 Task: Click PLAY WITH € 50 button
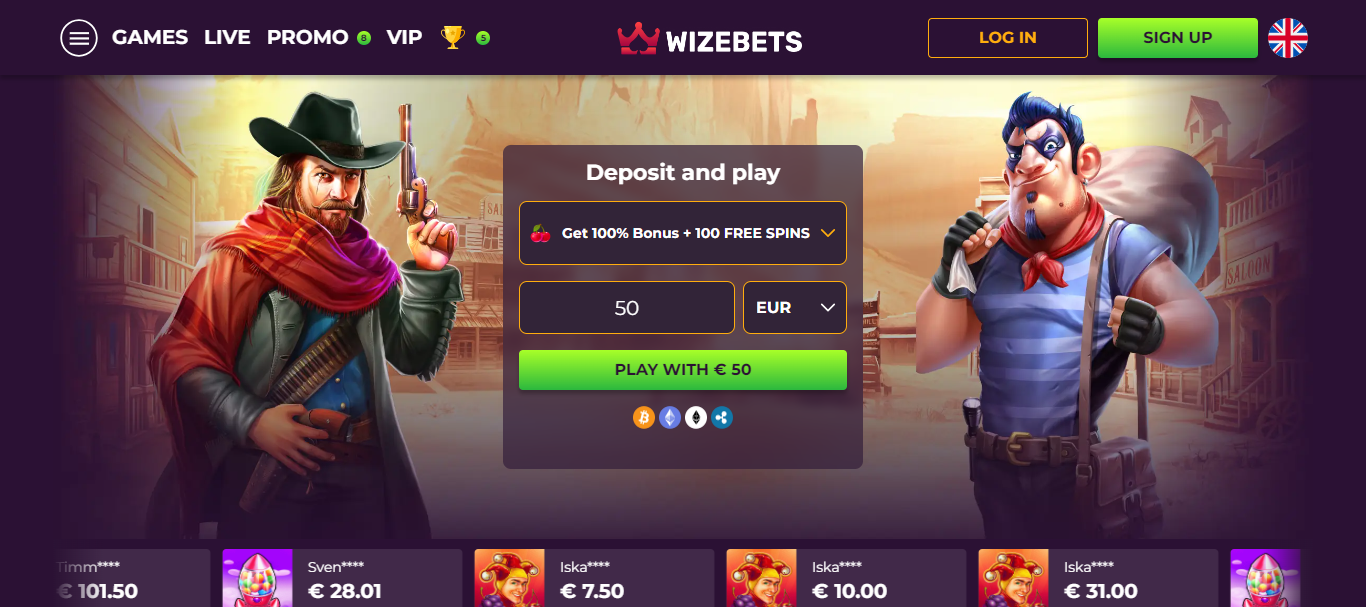pyautogui.click(x=683, y=370)
